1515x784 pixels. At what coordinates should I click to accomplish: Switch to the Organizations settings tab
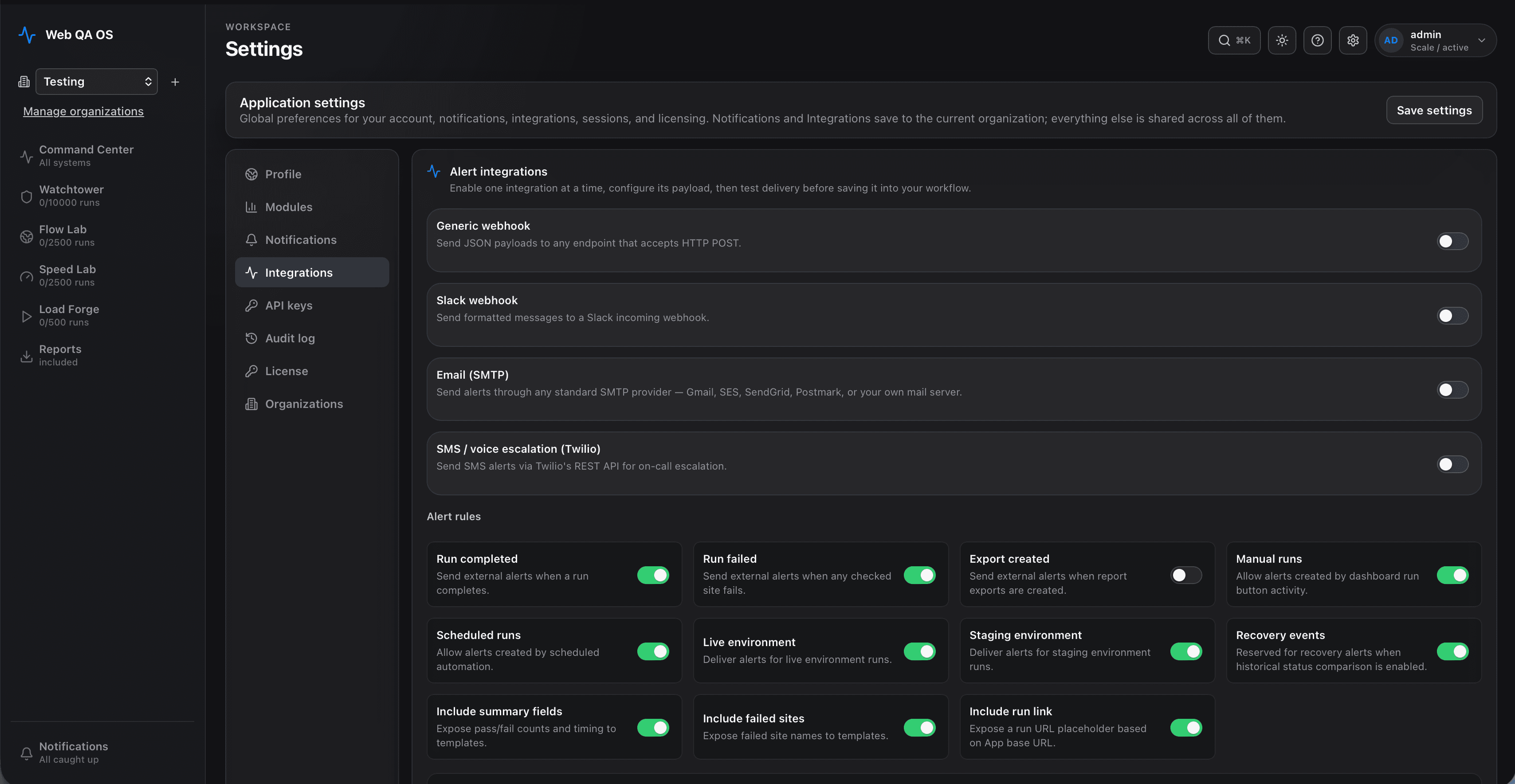point(312,404)
